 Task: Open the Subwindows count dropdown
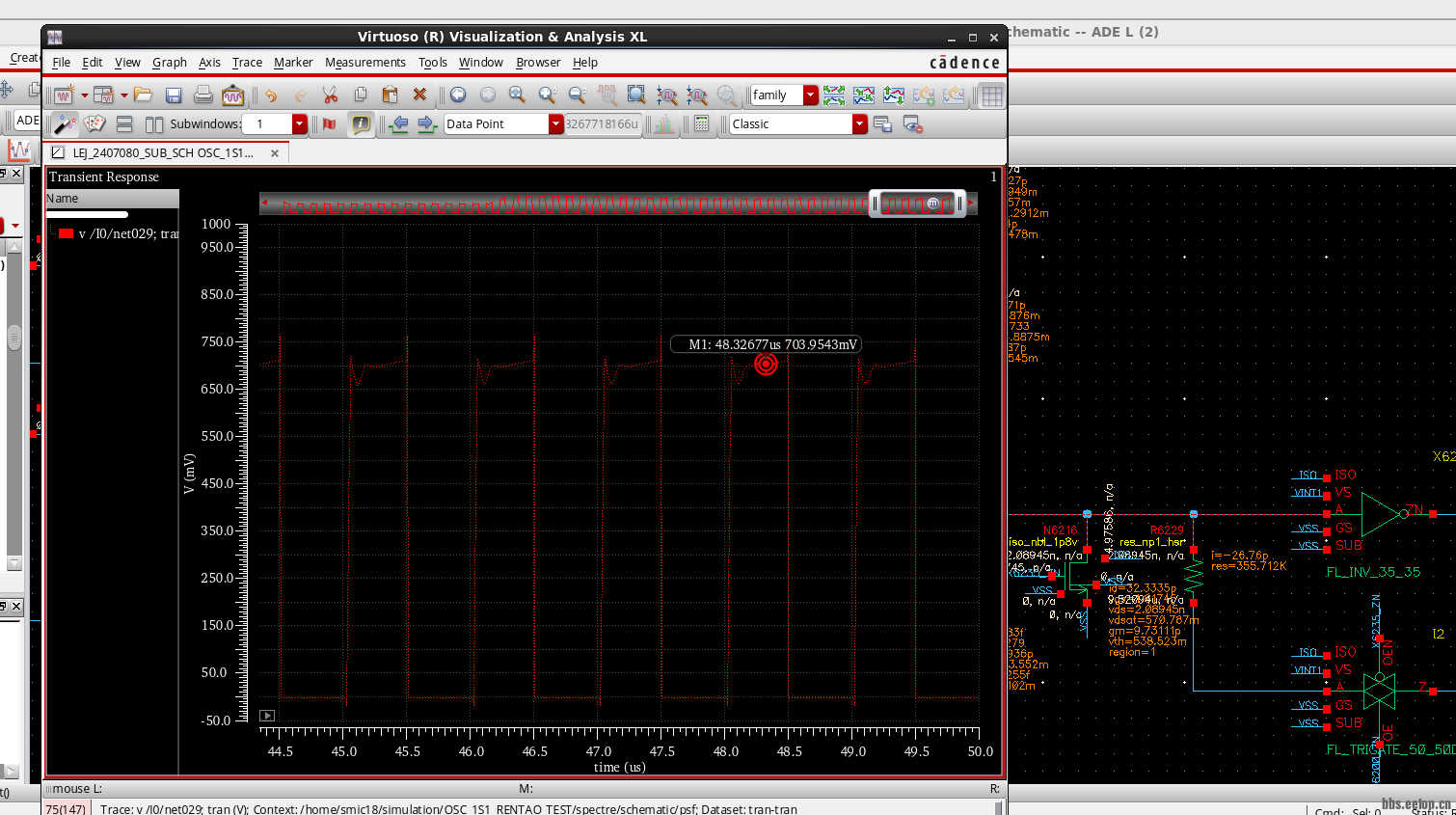tap(299, 123)
